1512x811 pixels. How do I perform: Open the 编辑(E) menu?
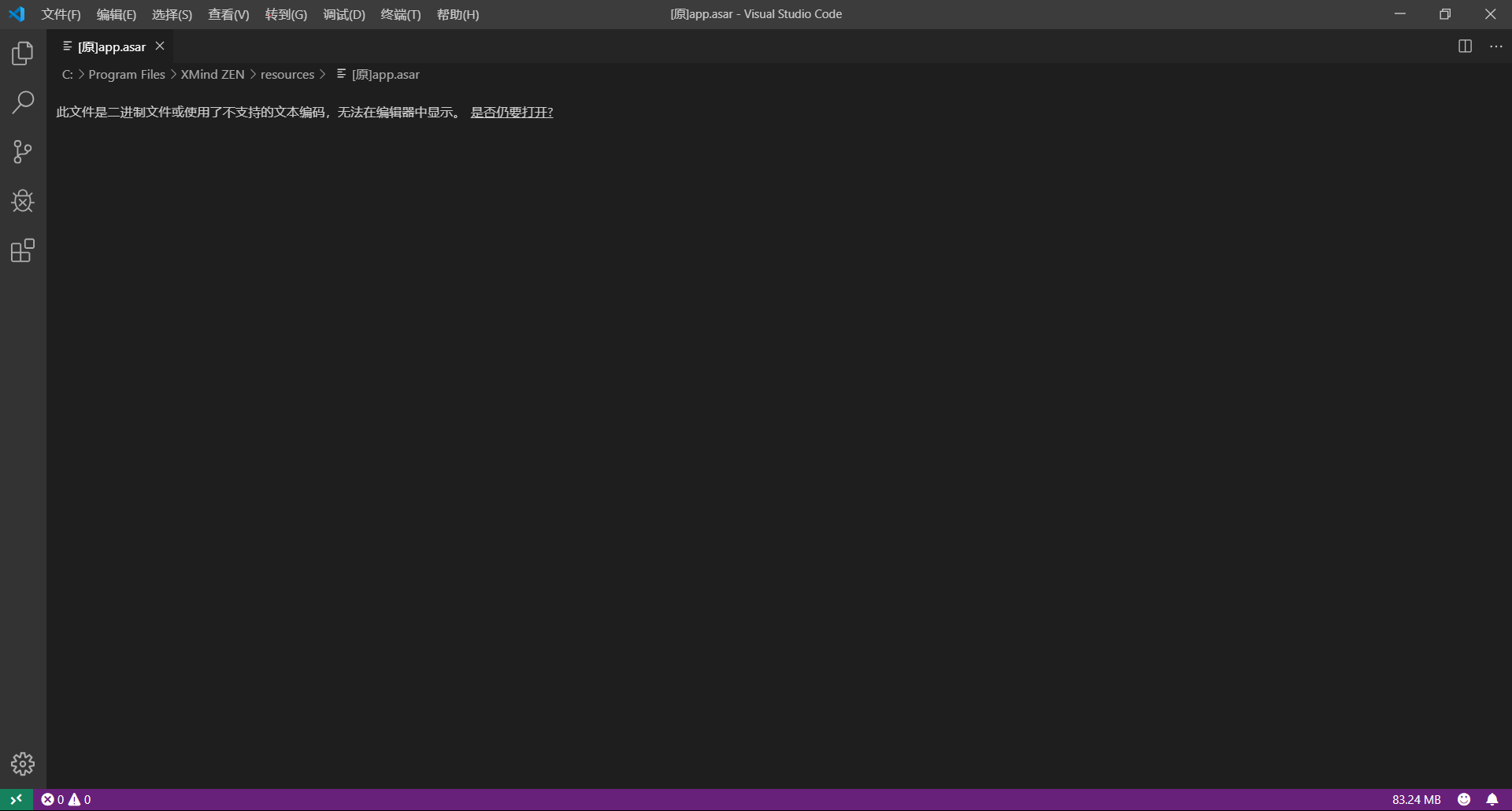117,14
